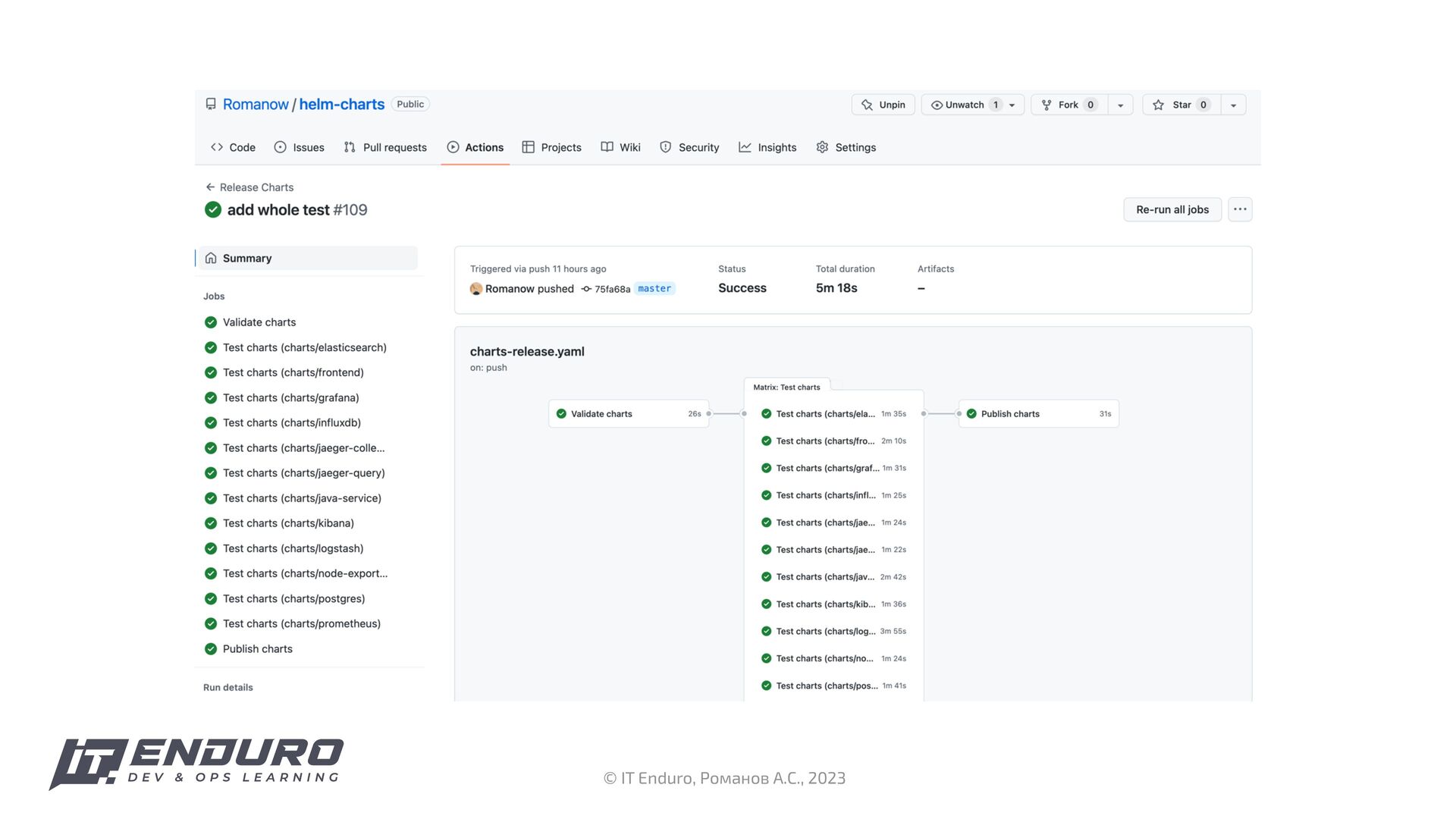Open the helm-charts repository link
This screenshot has width=1456, height=819.
click(341, 104)
